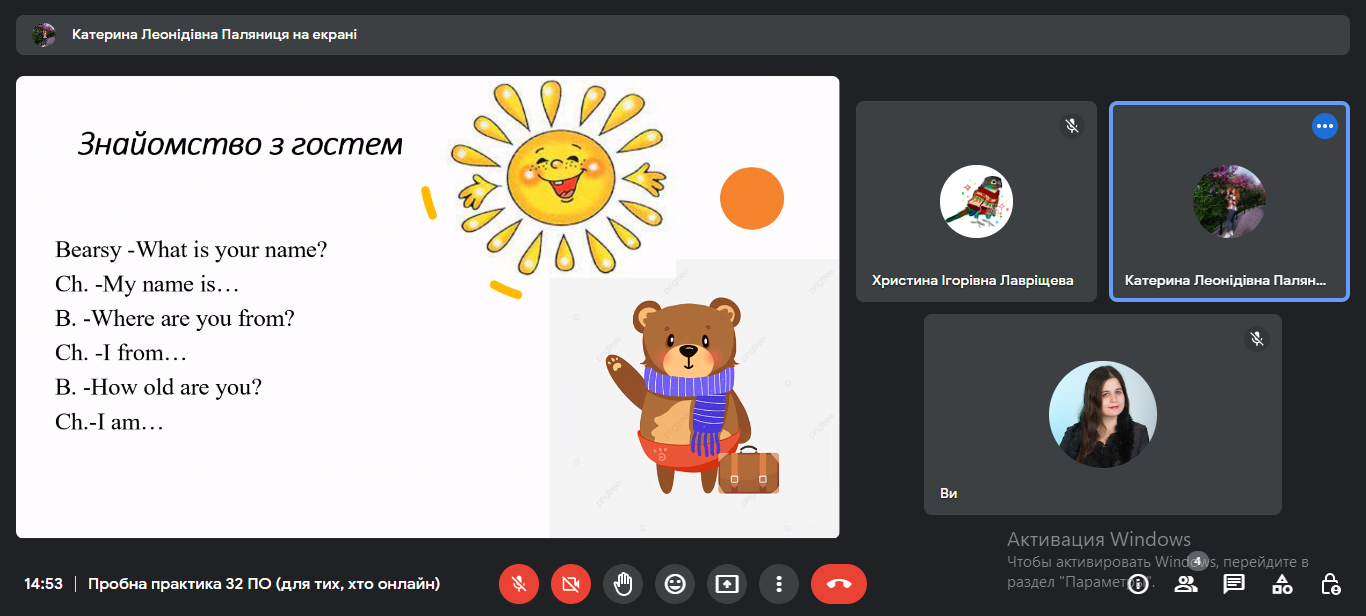The image size is (1366, 616).
Task: Show the participants list
Action: pyautogui.click(x=1186, y=584)
